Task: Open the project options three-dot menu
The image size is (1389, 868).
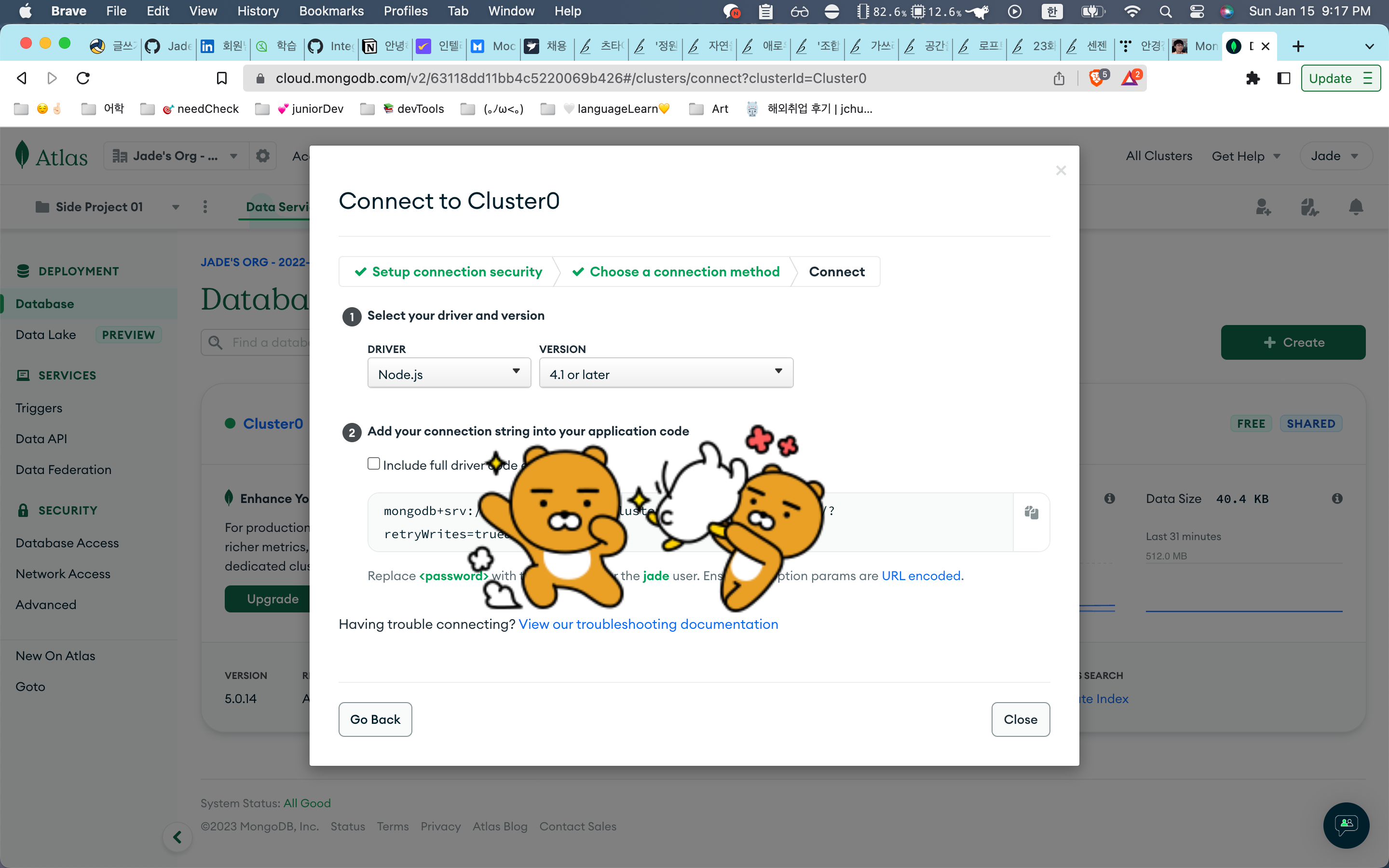Action: (205, 207)
